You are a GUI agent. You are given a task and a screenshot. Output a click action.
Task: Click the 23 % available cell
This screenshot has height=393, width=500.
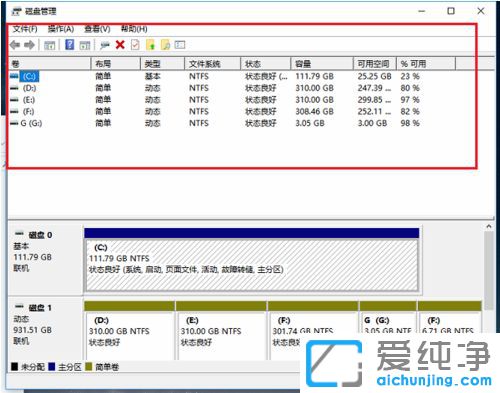(410, 76)
